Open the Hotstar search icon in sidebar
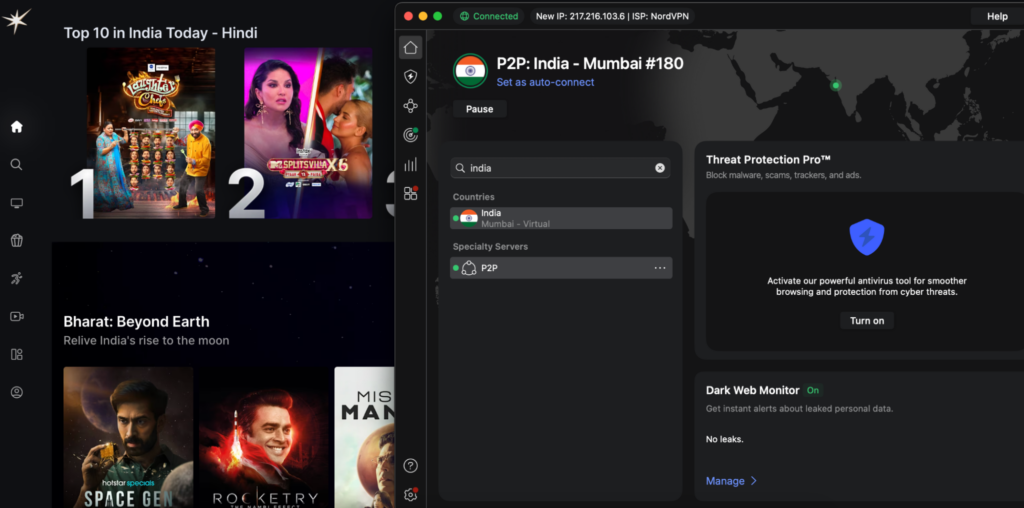Screen dimensions: 1024x508 [17, 165]
